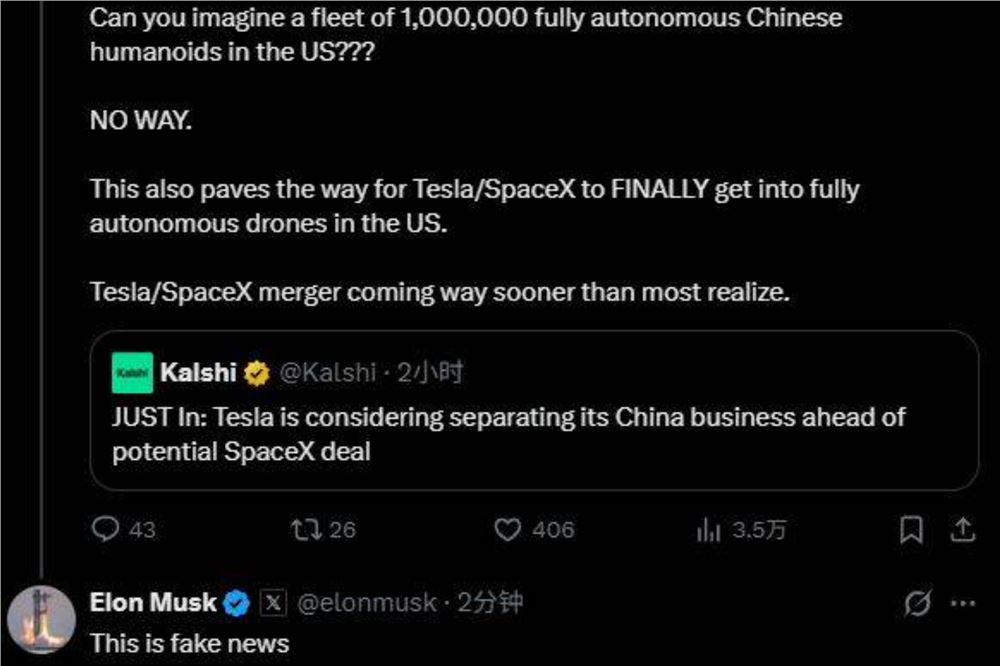Screen dimensions: 1000x666
Task: Bookmark the post with the bookmark icon
Action: (x=911, y=529)
